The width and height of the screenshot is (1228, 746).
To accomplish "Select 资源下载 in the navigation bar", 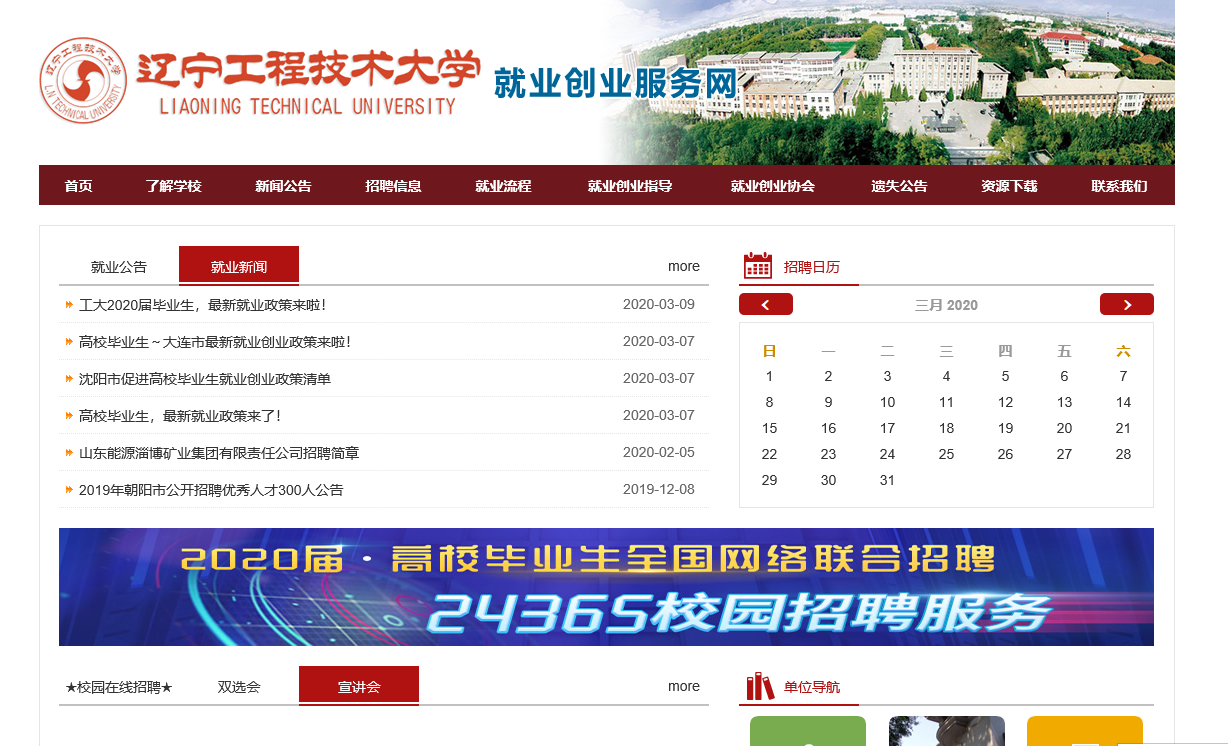I will click(1009, 186).
